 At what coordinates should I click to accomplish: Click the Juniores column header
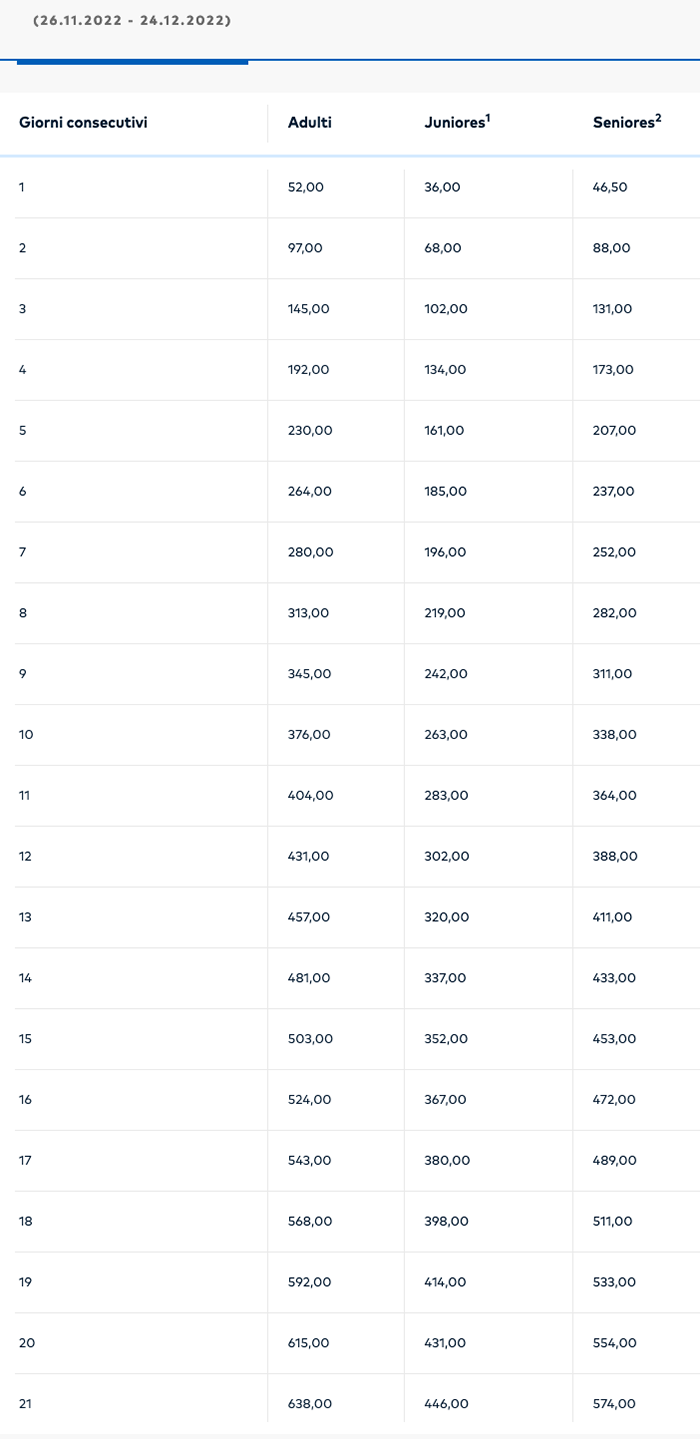point(454,123)
